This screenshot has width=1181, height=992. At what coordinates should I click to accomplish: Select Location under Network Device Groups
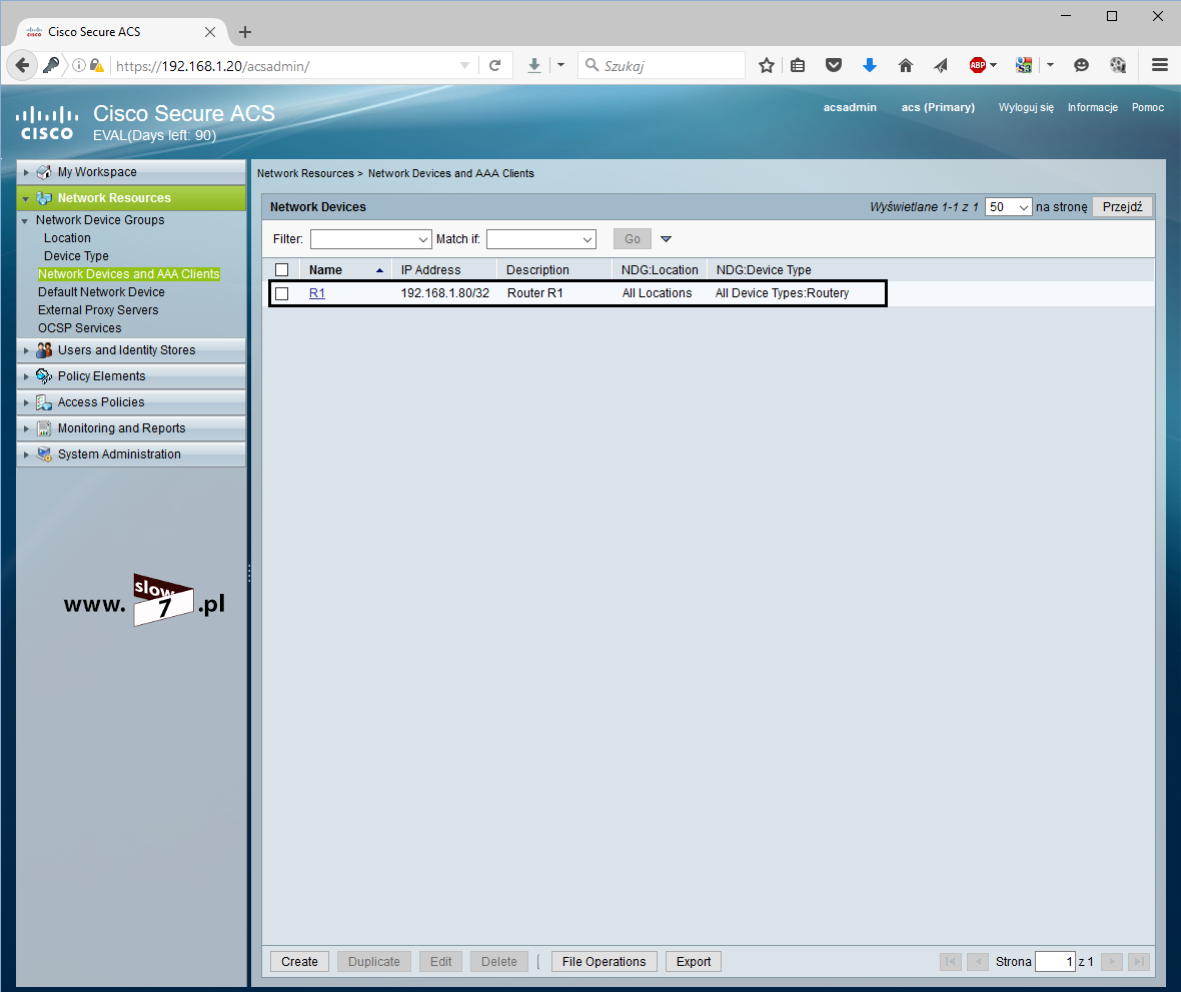pos(67,238)
